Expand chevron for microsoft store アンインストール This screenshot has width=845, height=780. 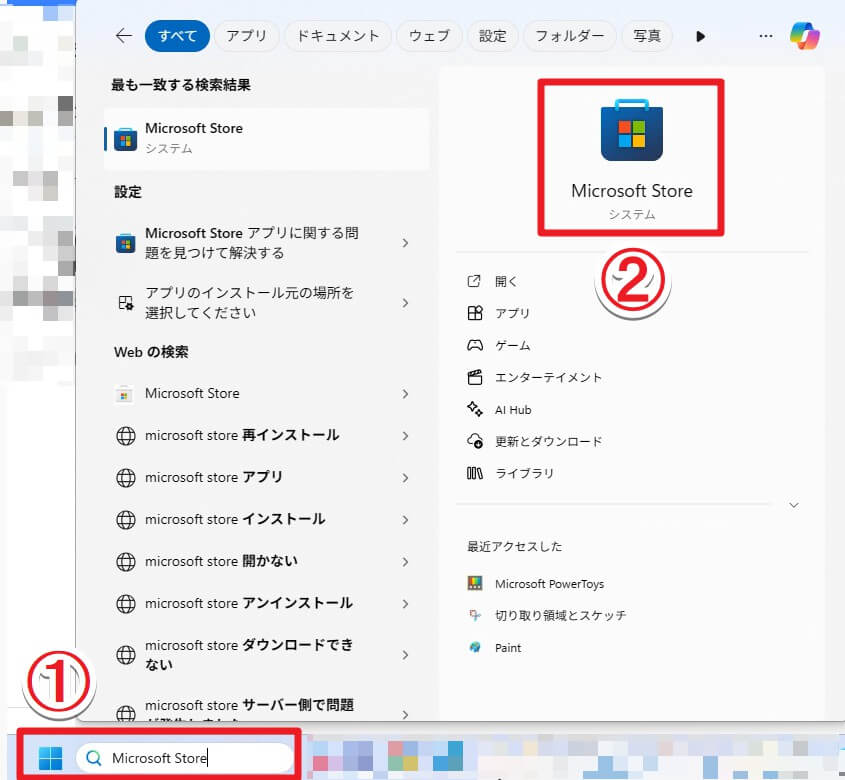coord(405,604)
